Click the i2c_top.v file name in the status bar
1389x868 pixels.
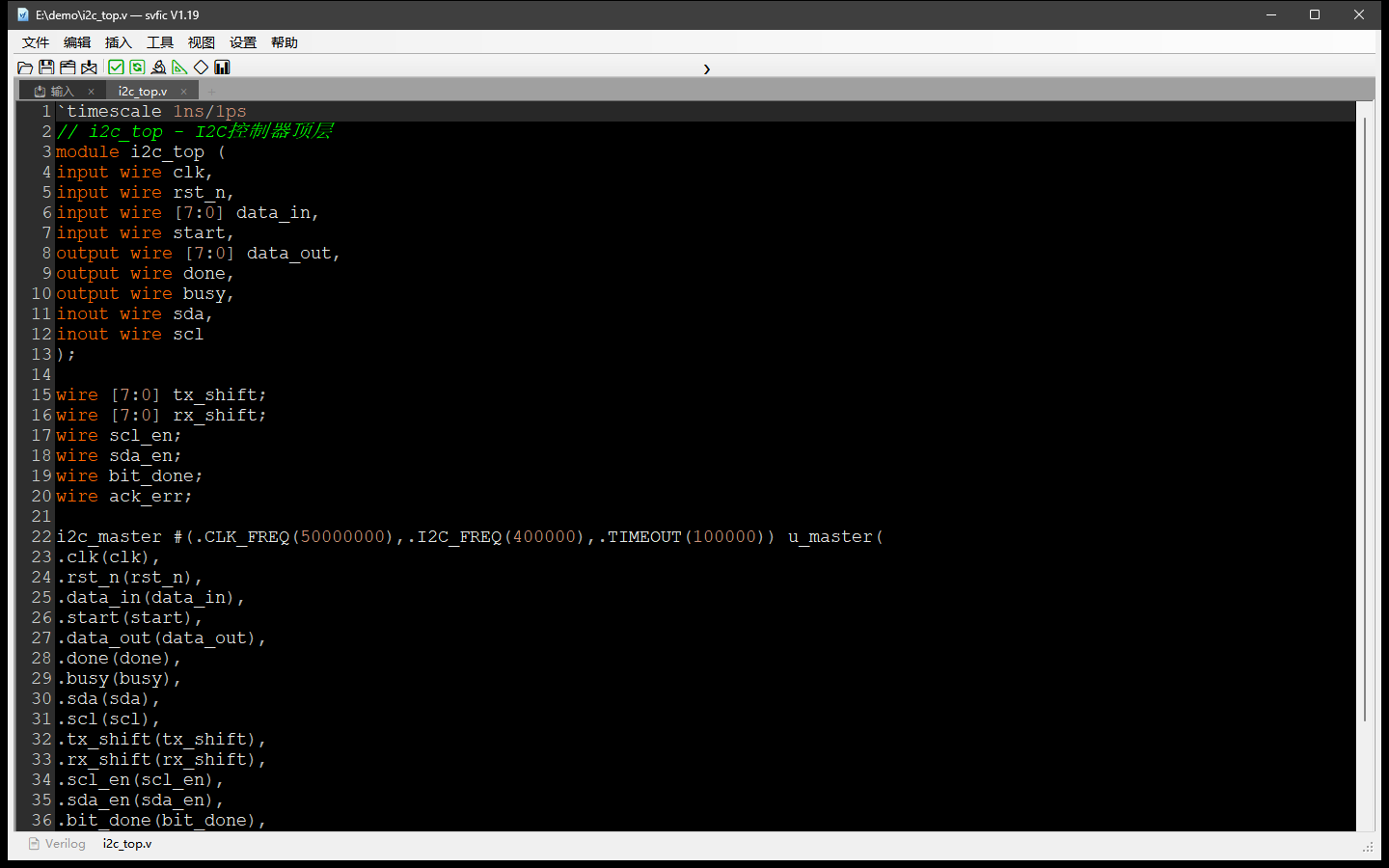pyautogui.click(x=127, y=844)
